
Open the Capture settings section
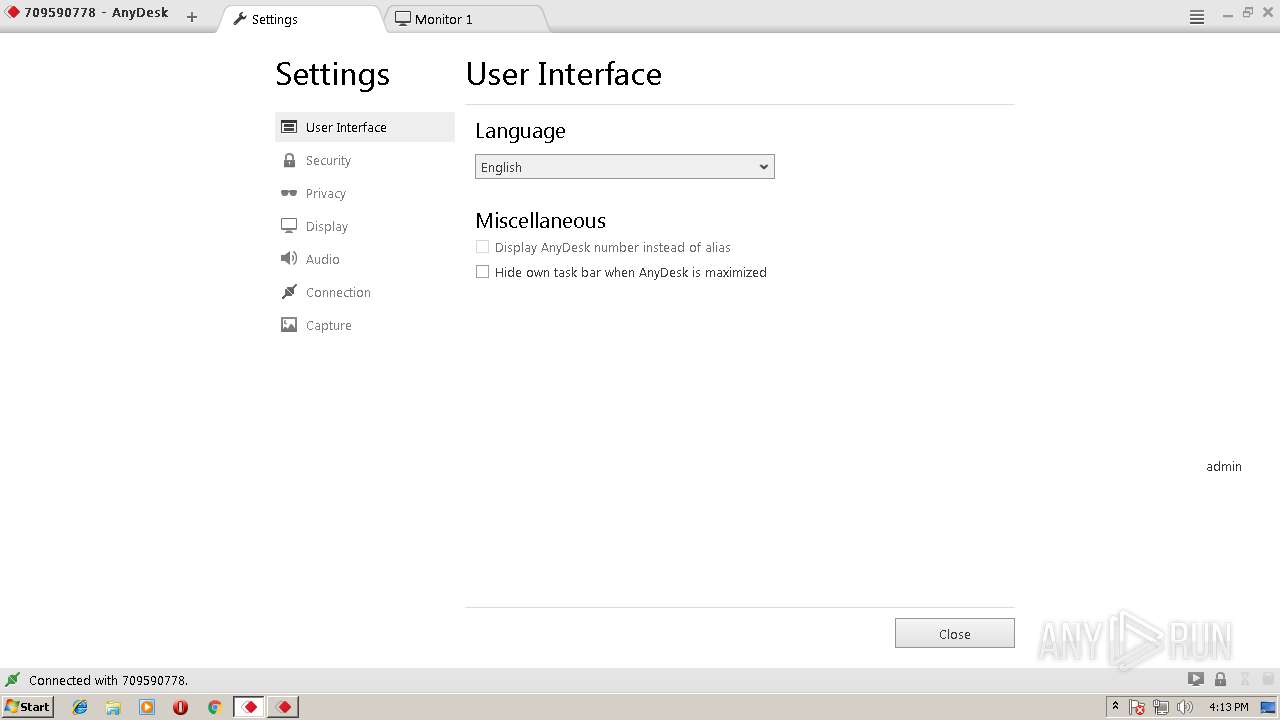364,325
